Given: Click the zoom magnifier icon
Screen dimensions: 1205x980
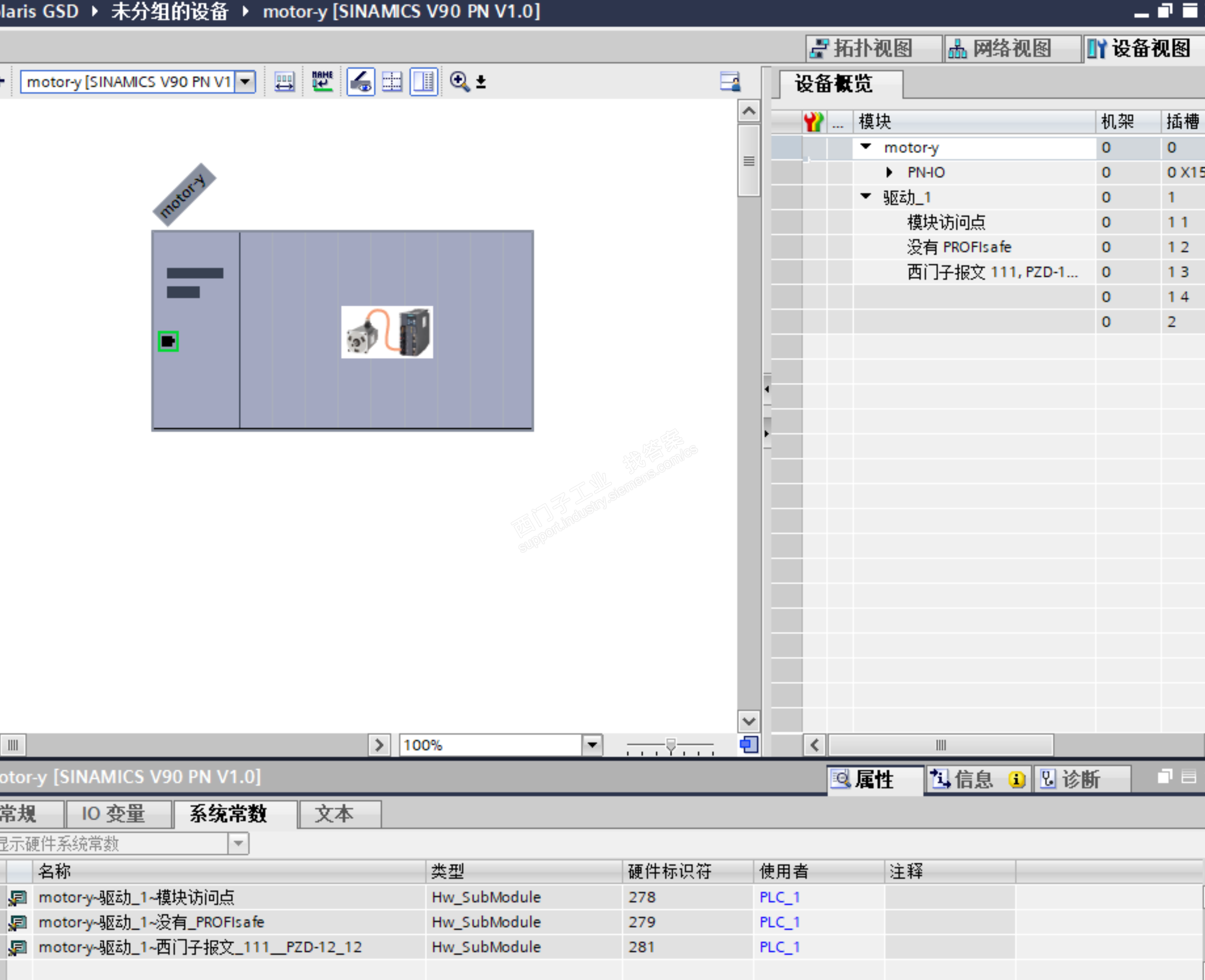Looking at the screenshot, I should click(459, 82).
